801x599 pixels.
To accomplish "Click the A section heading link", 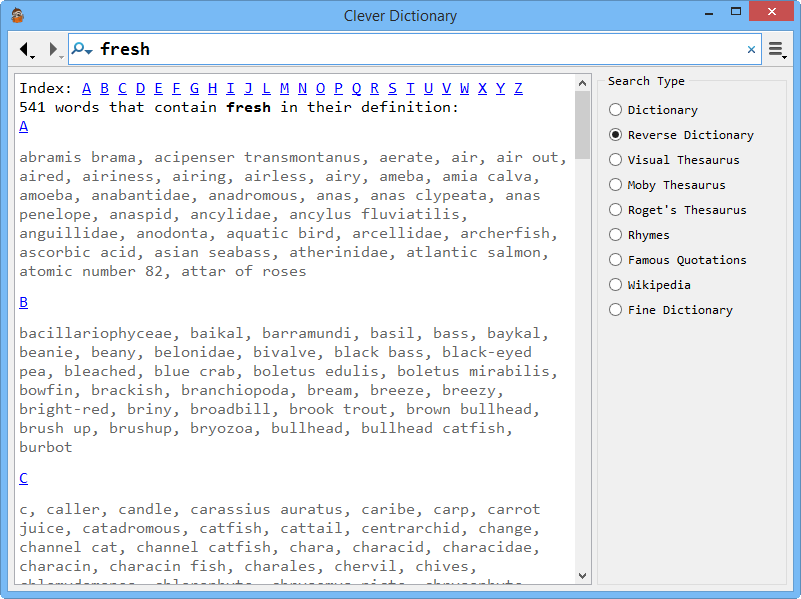I will coord(23,127).
